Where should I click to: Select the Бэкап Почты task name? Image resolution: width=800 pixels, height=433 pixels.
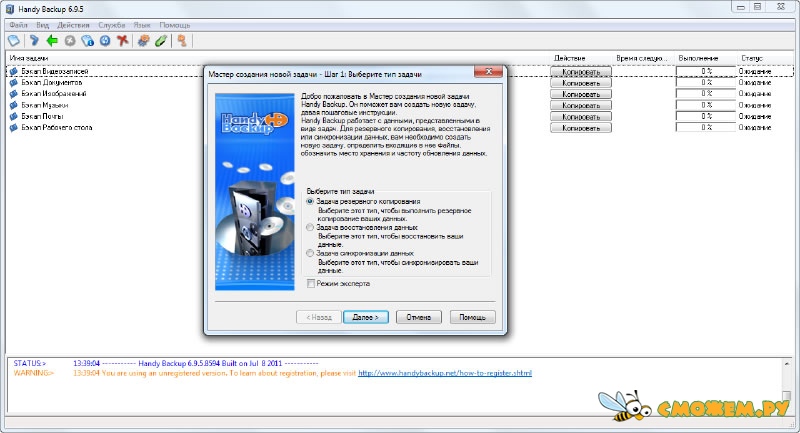42,116
